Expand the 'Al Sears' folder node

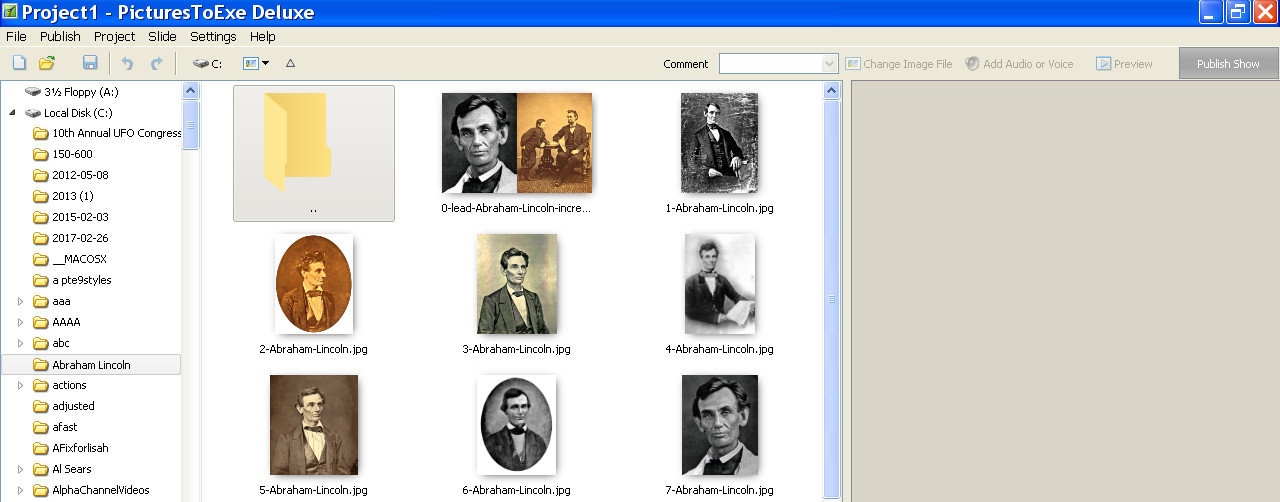coord(19,469)
